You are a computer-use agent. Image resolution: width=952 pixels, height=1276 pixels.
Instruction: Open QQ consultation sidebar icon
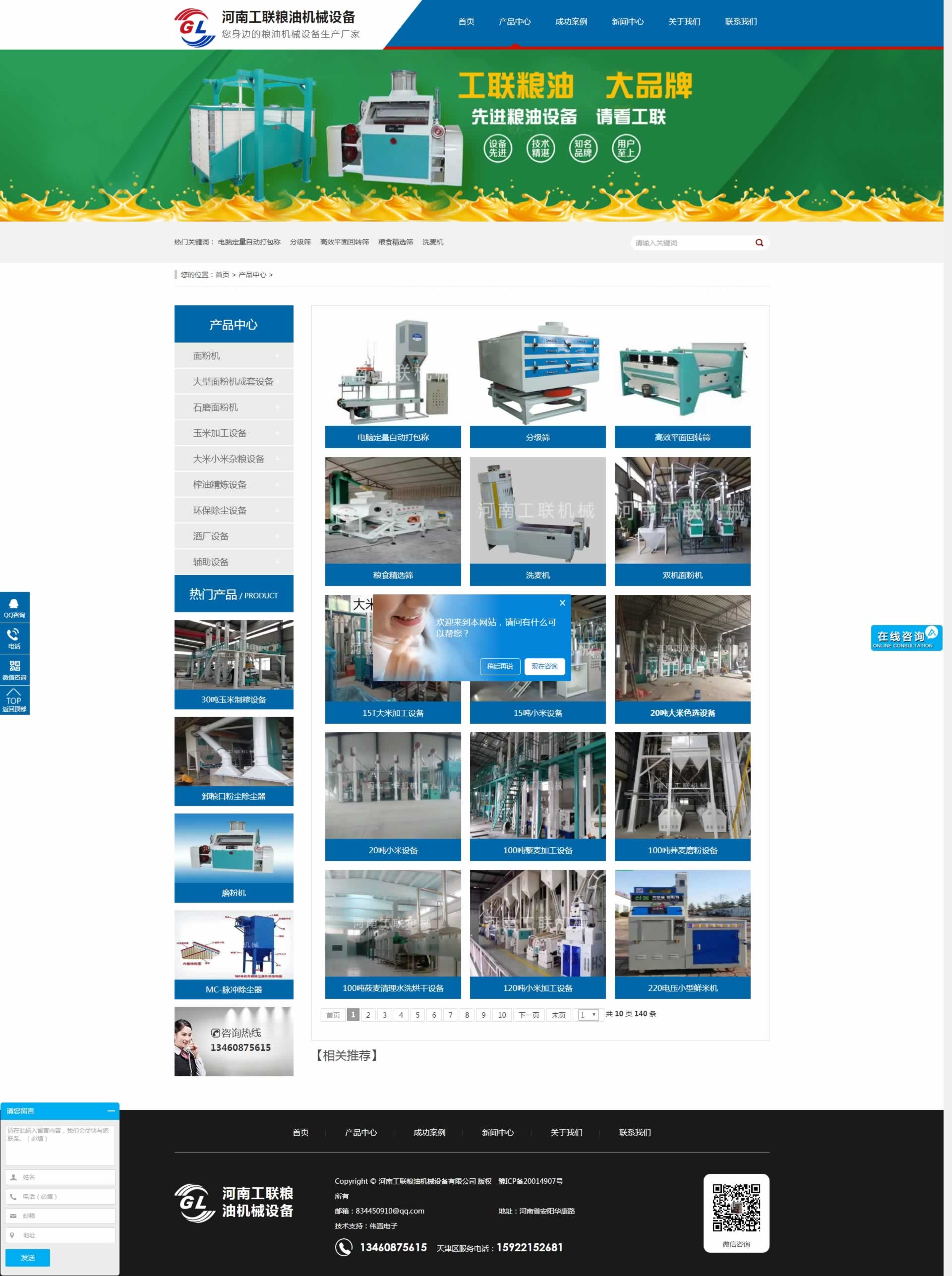[x=14, y=607]
